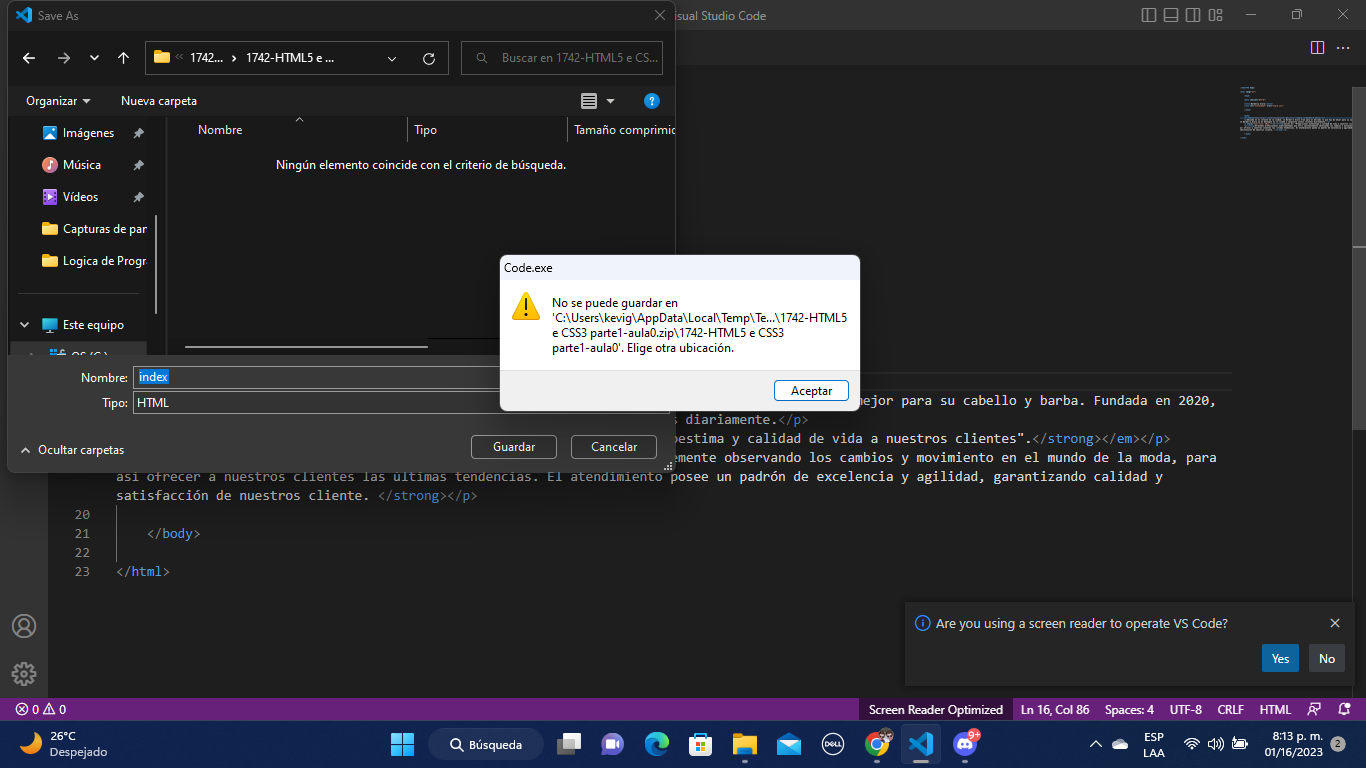Click CRLF end-of-line status item

tap(1230, 709)
